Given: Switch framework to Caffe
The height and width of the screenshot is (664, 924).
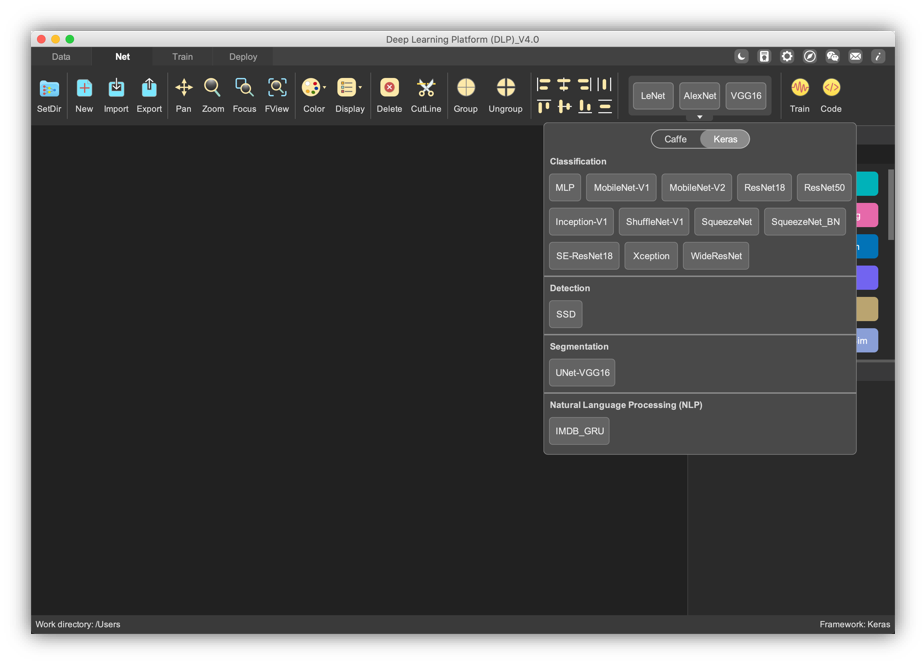Looking at the screenshot, I should click(675, 139).
